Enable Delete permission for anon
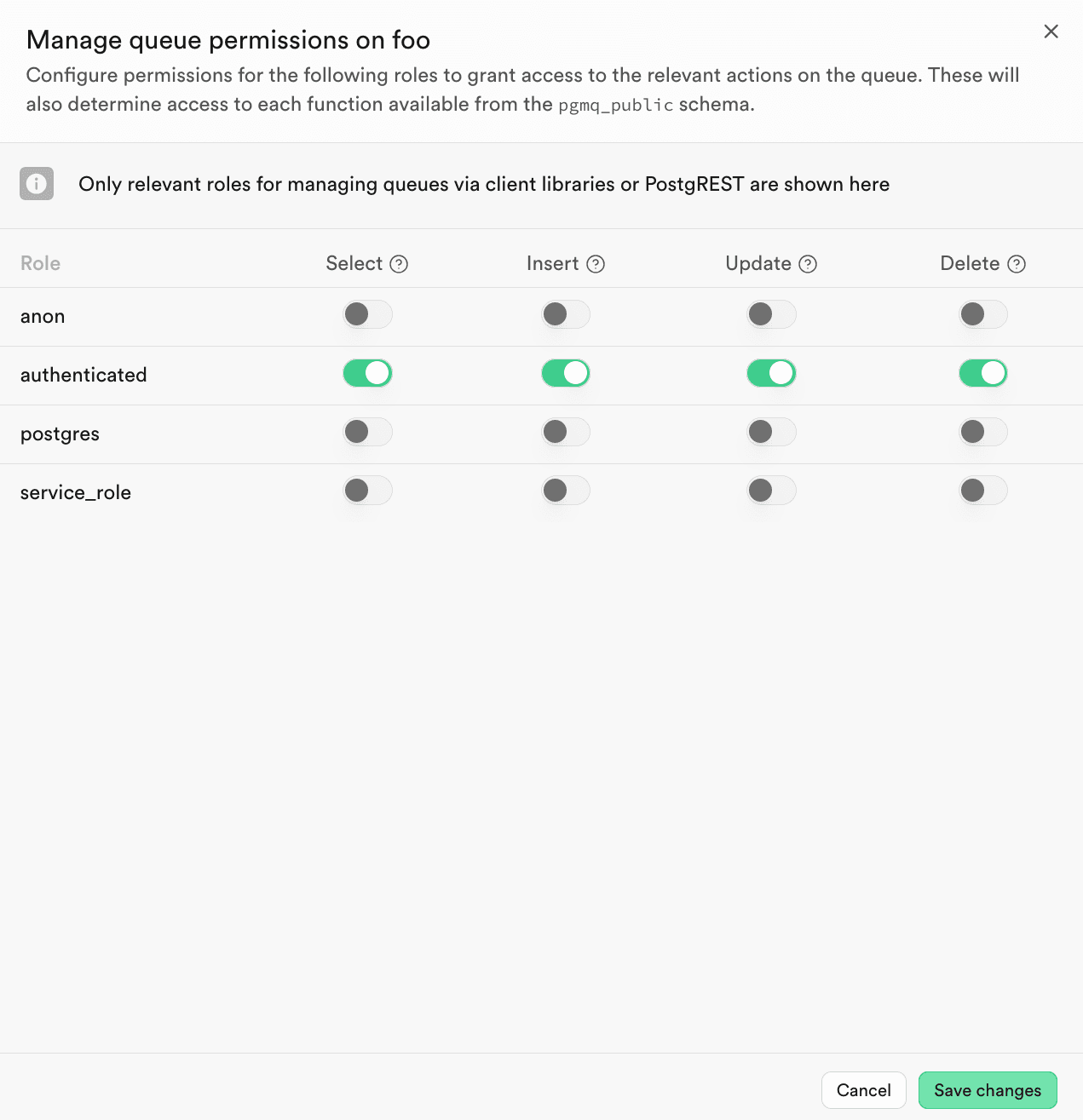 point(982,314)
